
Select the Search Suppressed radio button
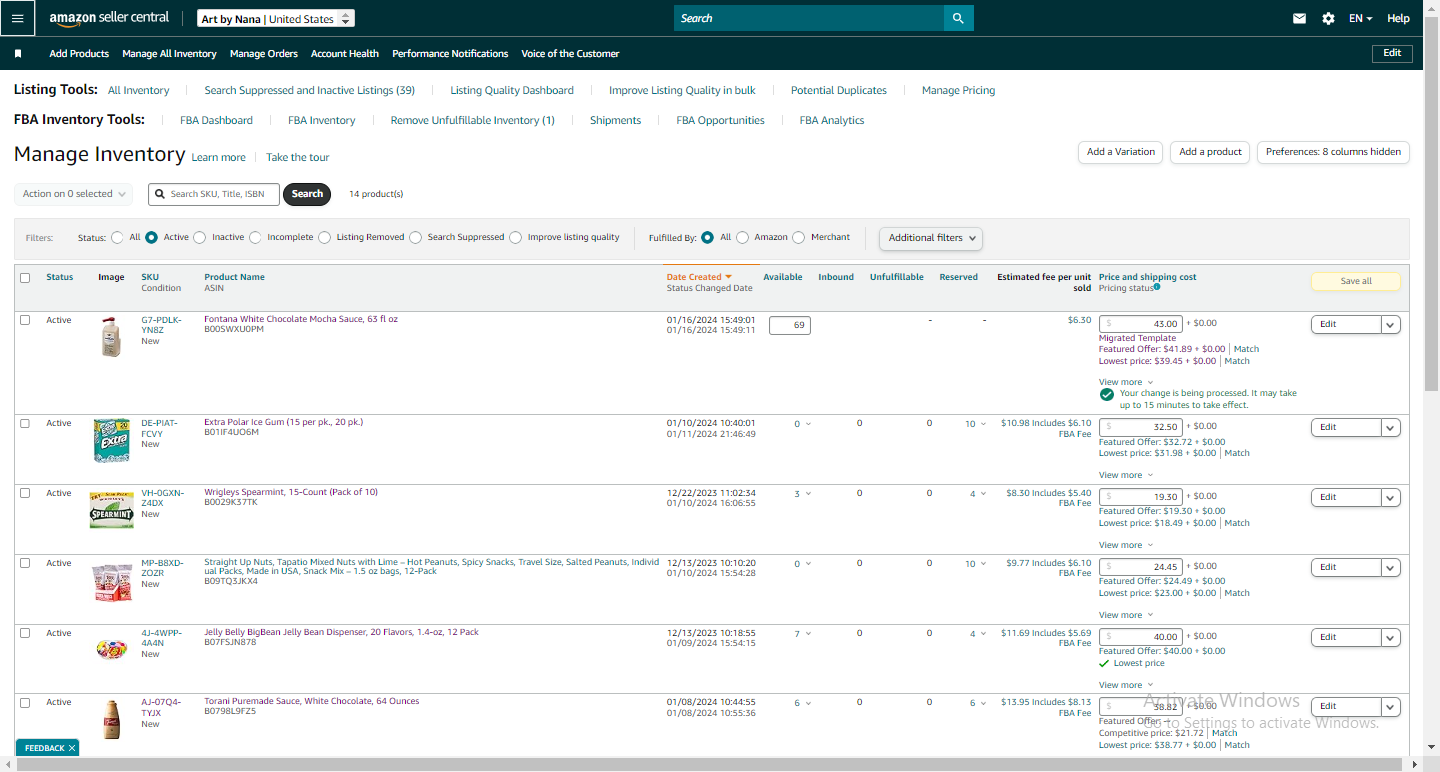click(416, 238)
